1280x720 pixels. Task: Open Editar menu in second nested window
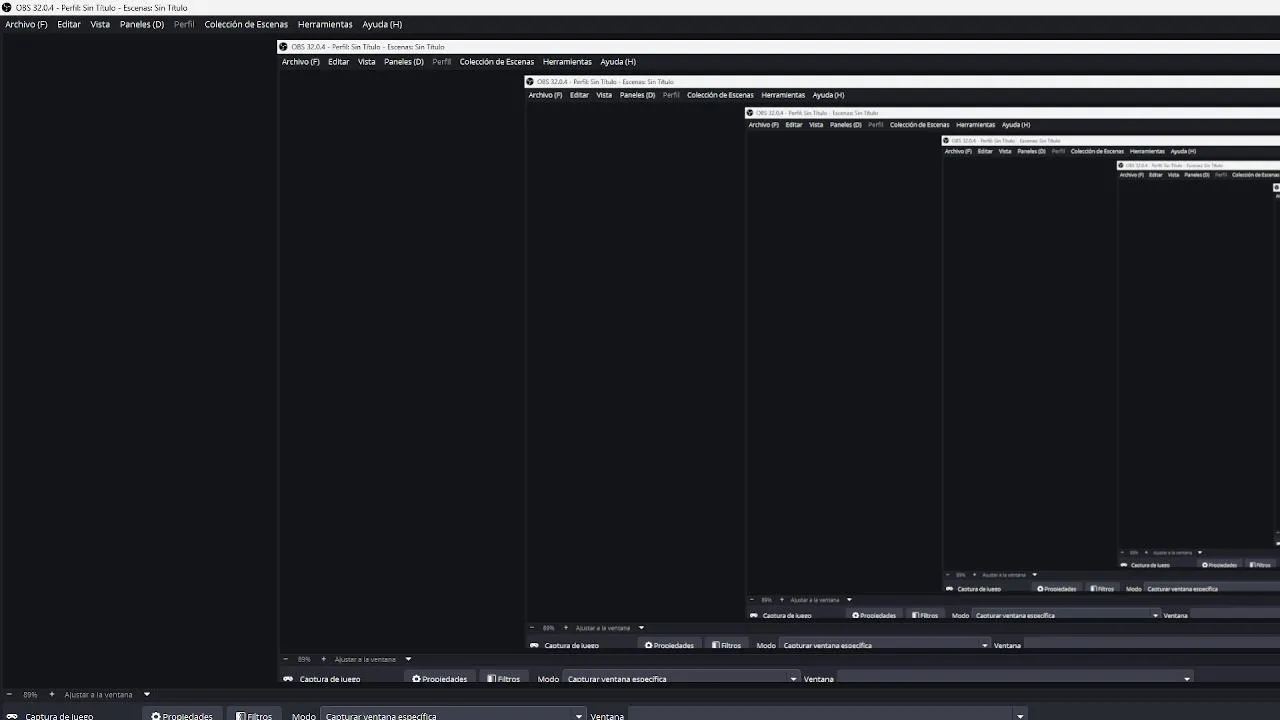579,95
